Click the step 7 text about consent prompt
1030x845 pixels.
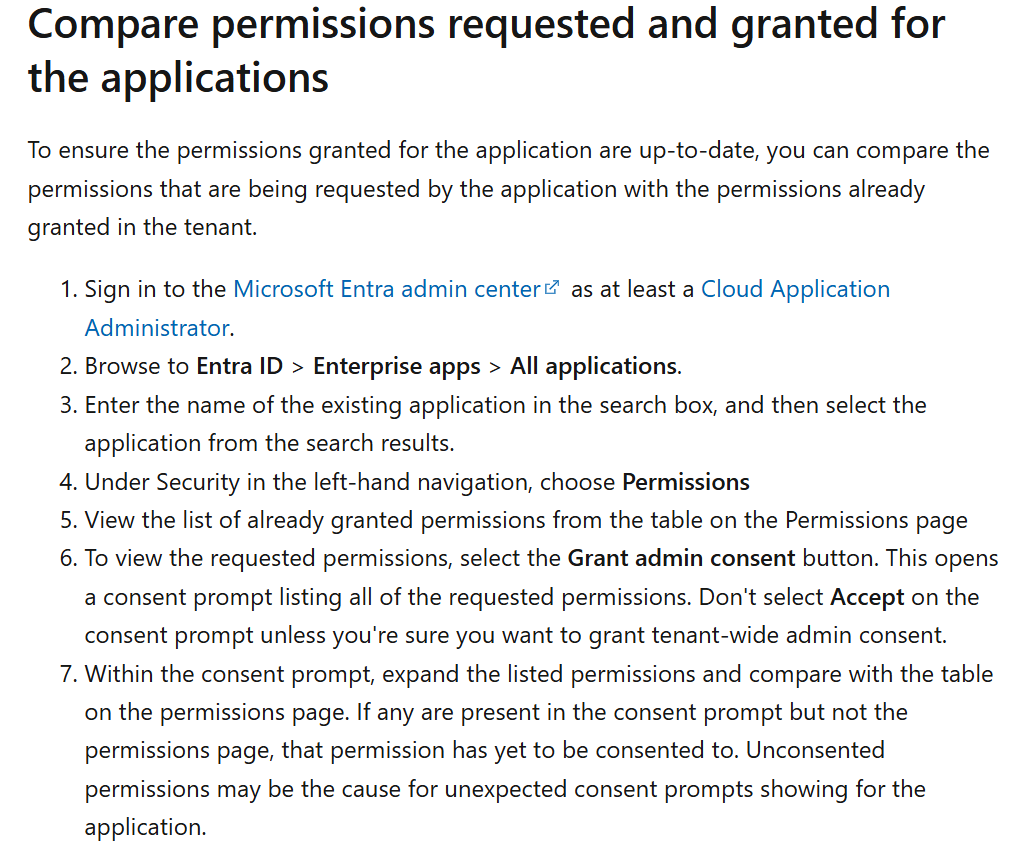[x=539, y=750]
